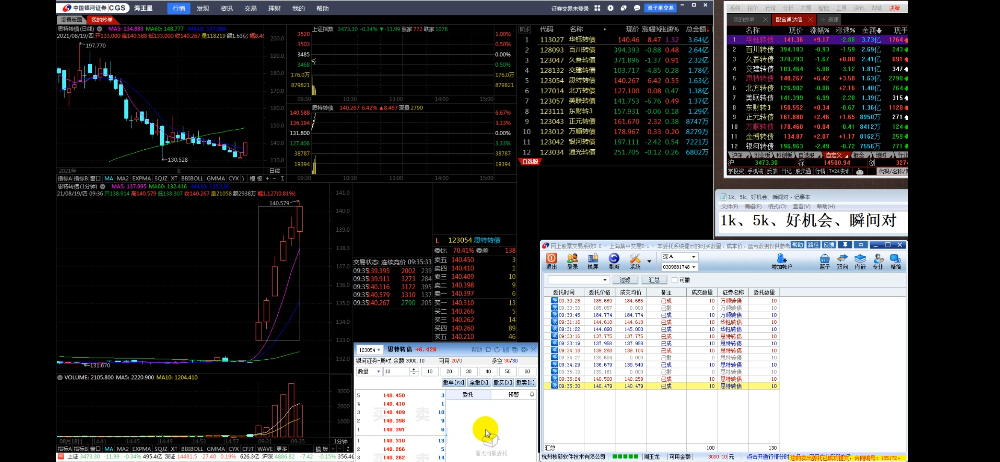The height and width of the screenshot is (462, 1000).
Task: Click the blue chat icon at trading toolbar right end
Action: pos(896,261)
